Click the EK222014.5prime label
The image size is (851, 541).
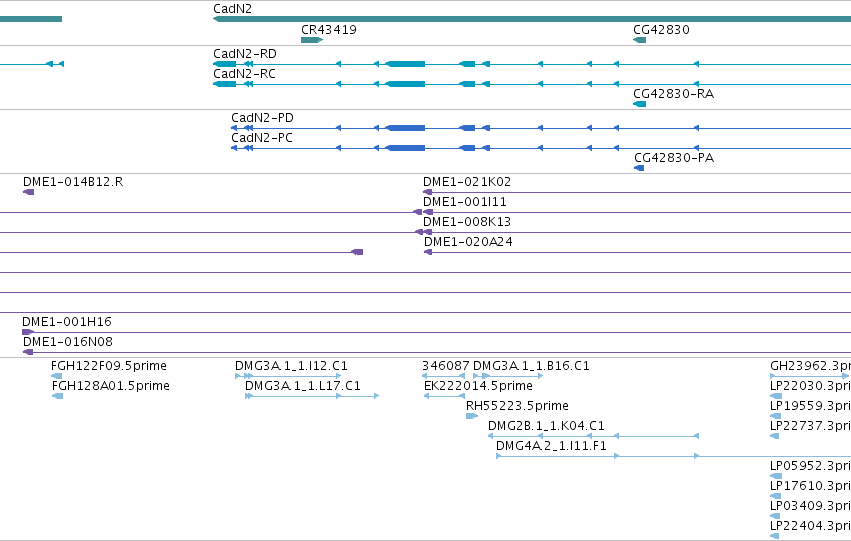[478, 386]
